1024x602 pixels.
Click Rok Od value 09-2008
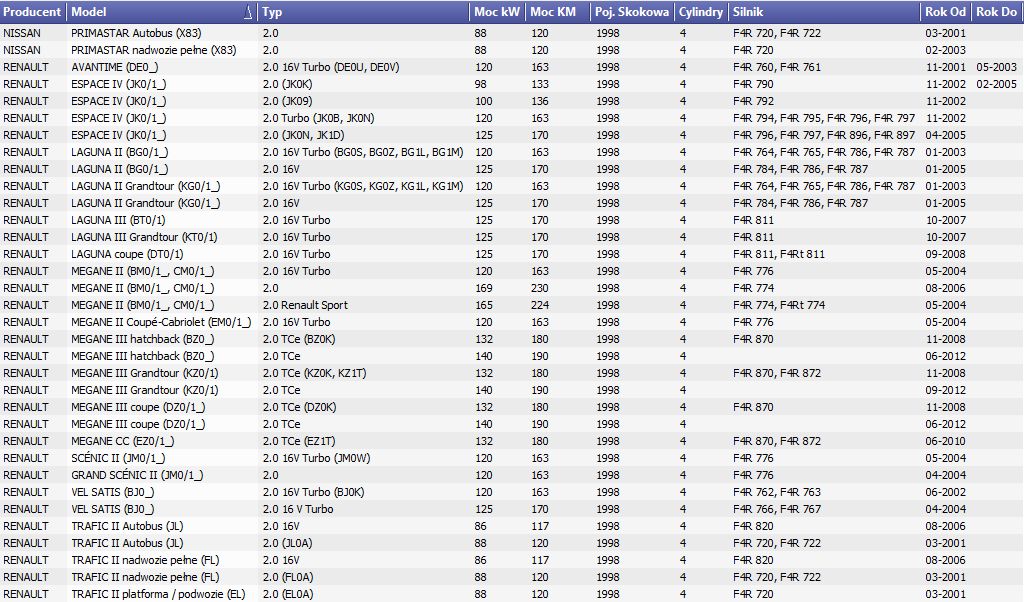point(945,253)
